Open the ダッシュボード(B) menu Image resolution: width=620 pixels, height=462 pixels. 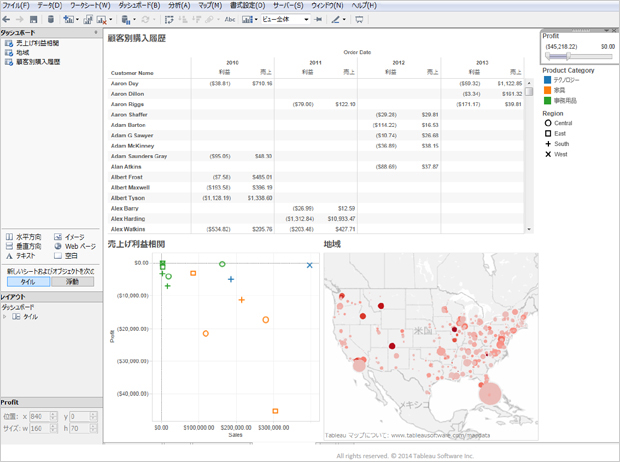pyautogui.click(x=139, y=5)
